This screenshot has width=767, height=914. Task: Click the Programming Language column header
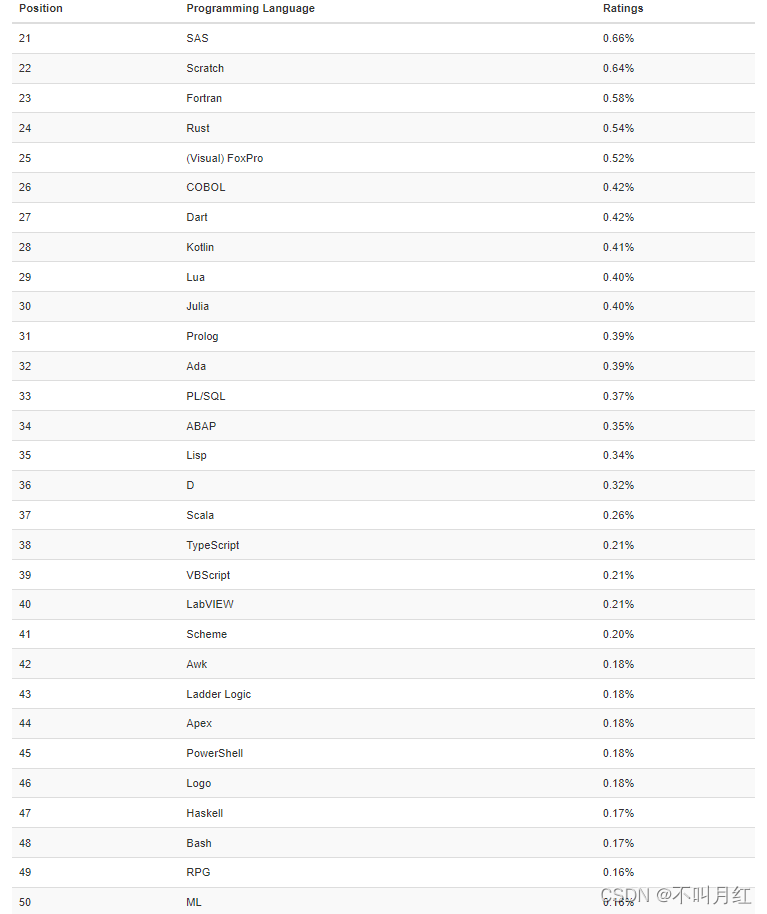250,8
